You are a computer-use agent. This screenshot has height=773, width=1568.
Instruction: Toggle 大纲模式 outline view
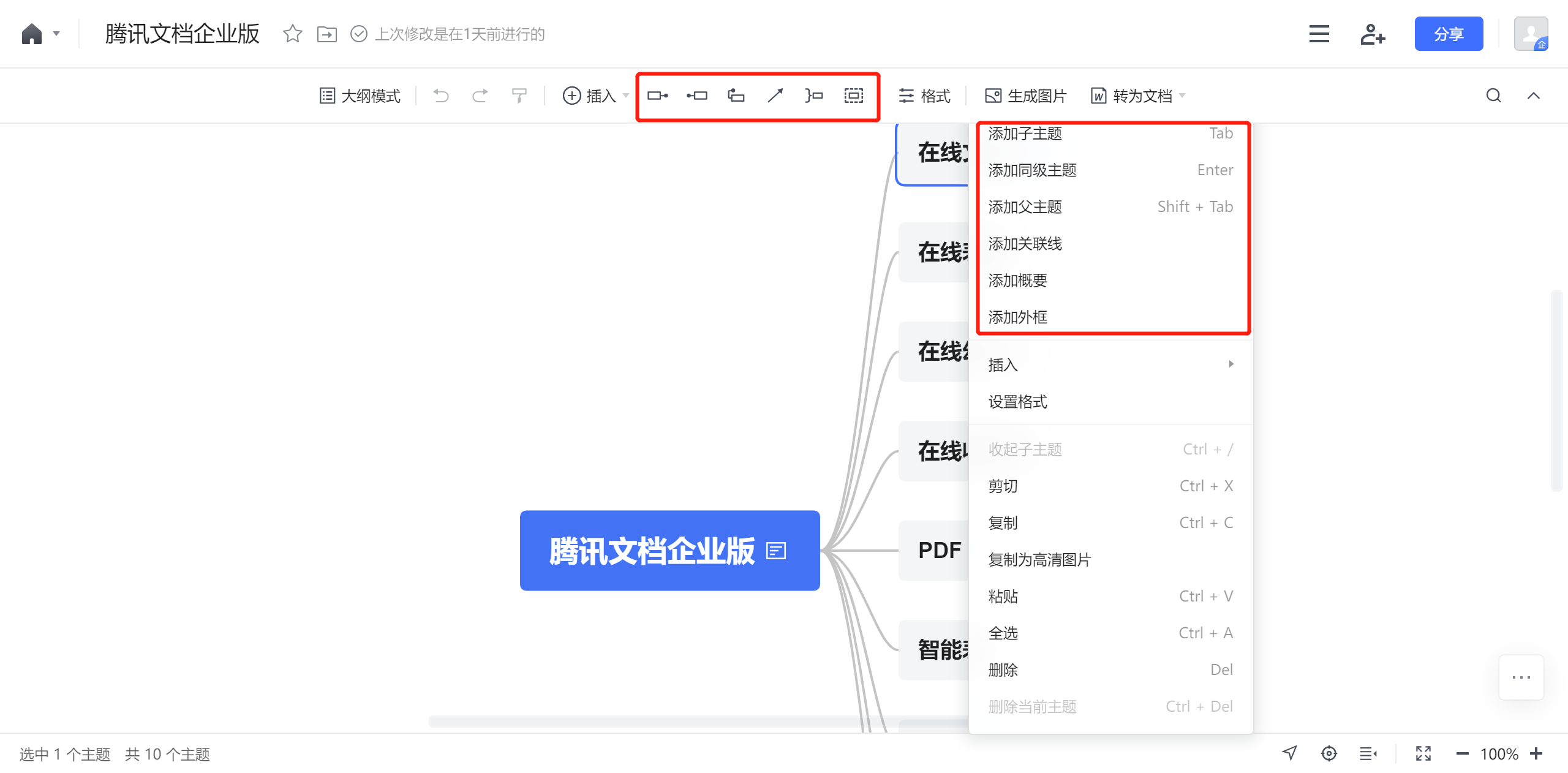[x=360, y=96]
